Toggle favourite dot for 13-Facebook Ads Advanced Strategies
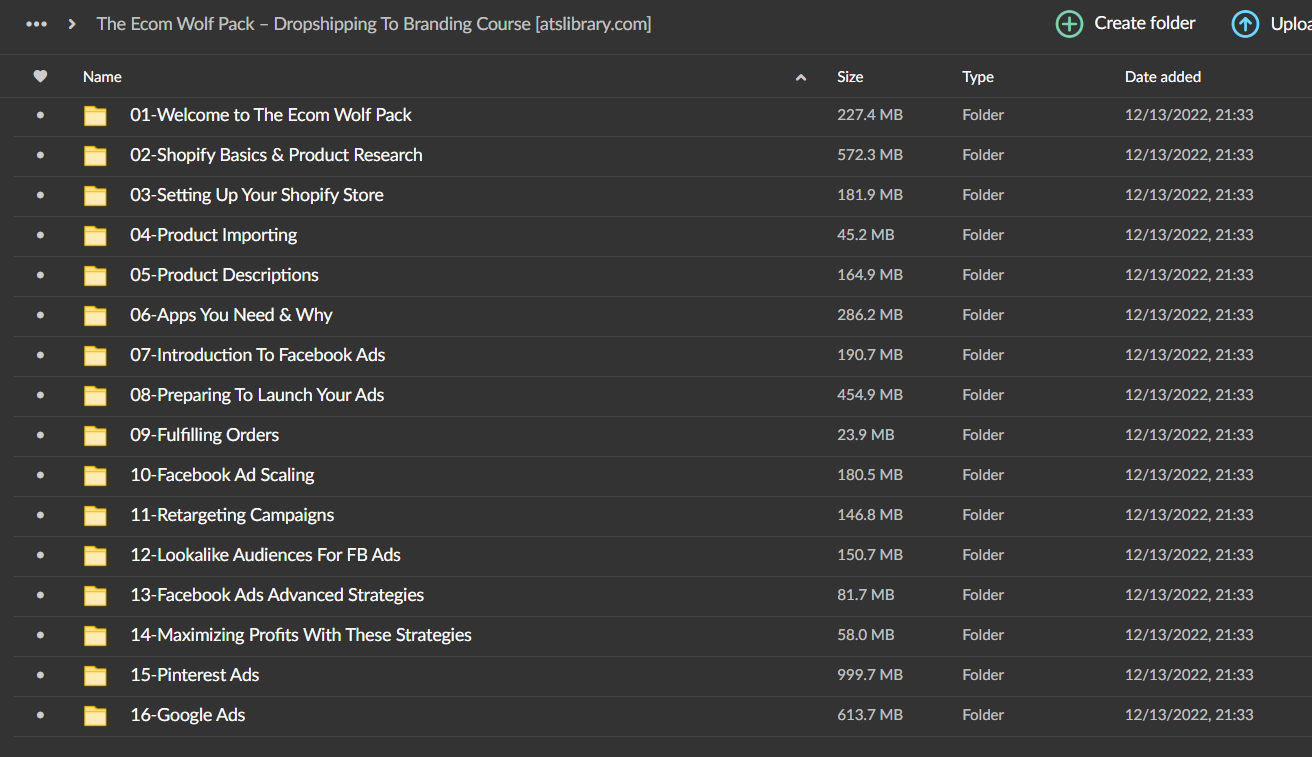 click(40, 595)
